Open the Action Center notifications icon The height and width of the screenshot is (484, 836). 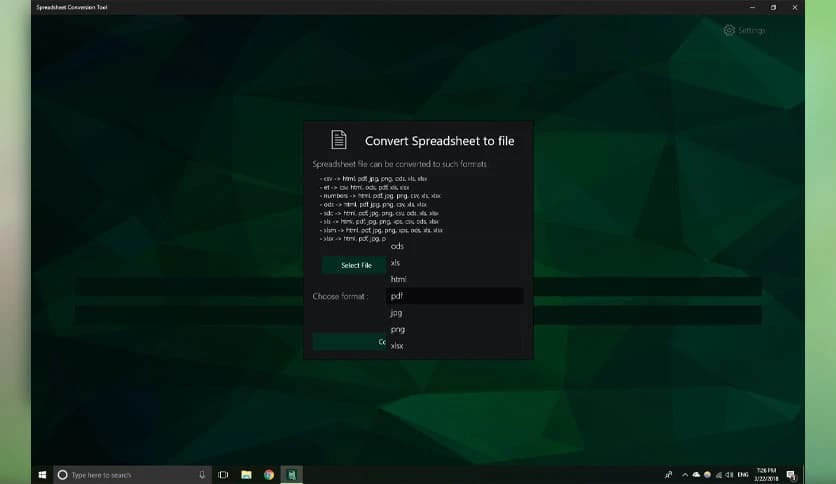(791, 474)
